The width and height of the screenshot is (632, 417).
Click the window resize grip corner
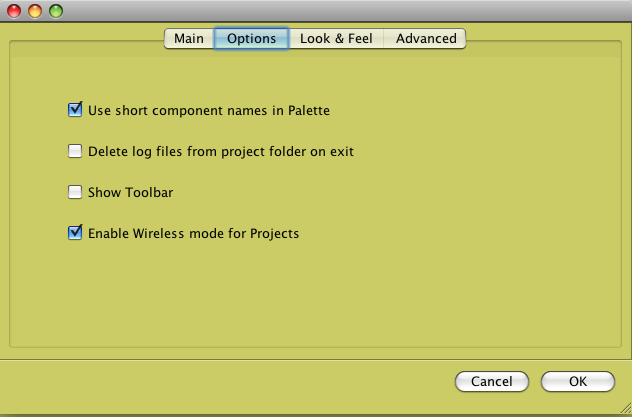point(626,408)
